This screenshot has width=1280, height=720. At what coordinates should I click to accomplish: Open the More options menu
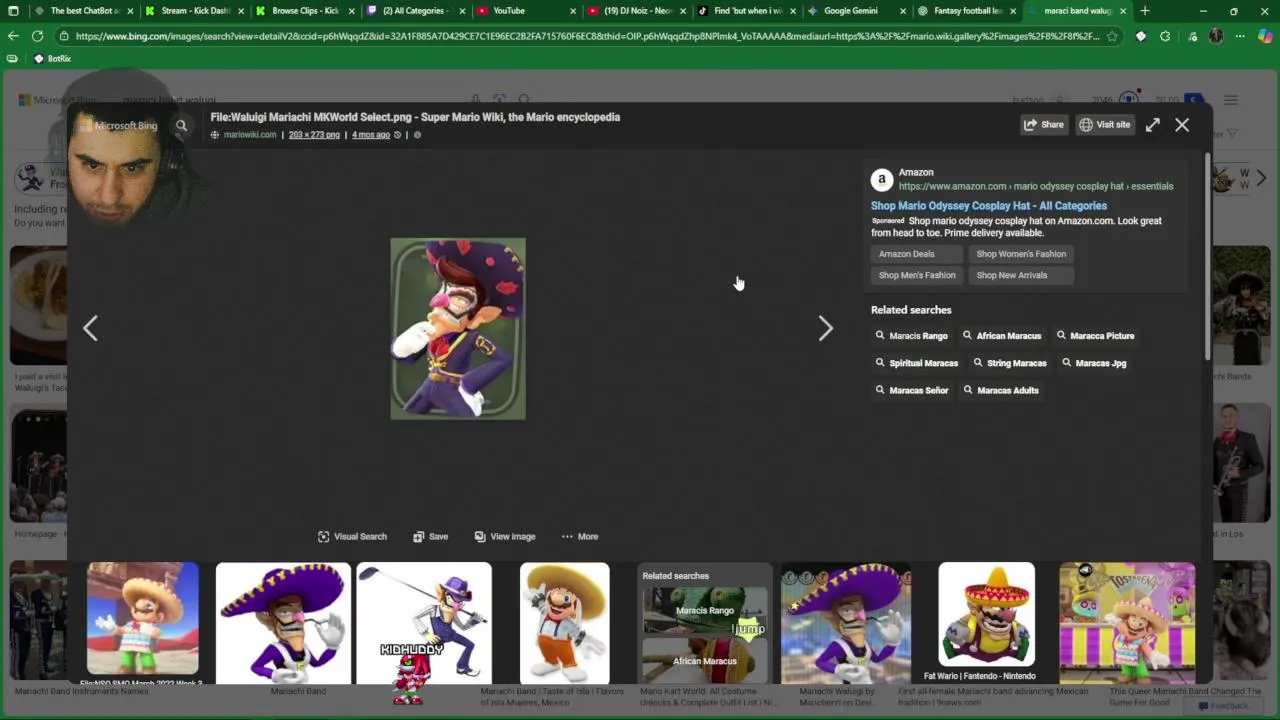pos(580,537)
